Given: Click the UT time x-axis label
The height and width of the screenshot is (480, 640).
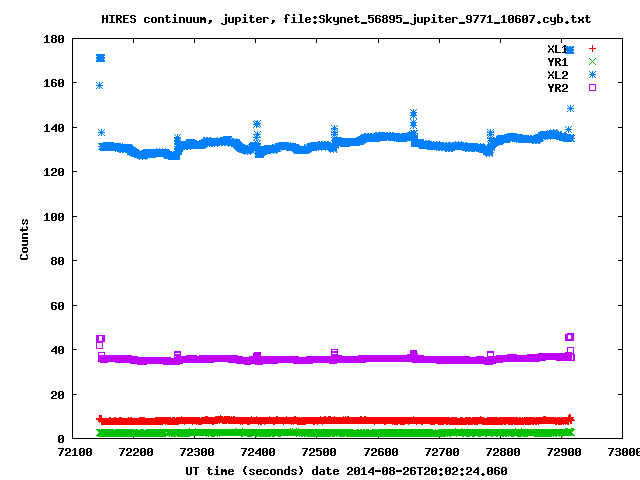Looking at the screenshot, I should pos(346,471).
